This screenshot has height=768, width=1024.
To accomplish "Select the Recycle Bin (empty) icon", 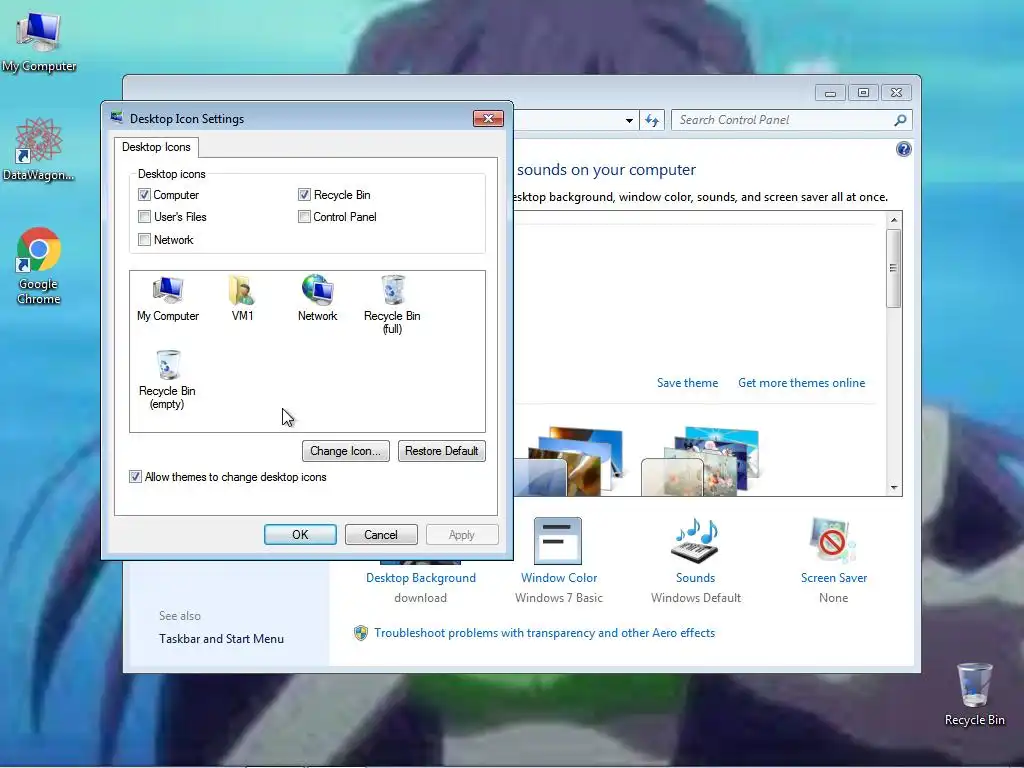I will pyautogui.click(x=167, y=380).
